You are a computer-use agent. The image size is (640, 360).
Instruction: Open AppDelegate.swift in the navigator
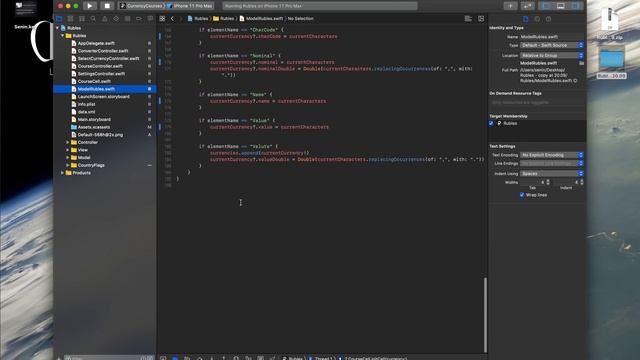pos(96,43)
